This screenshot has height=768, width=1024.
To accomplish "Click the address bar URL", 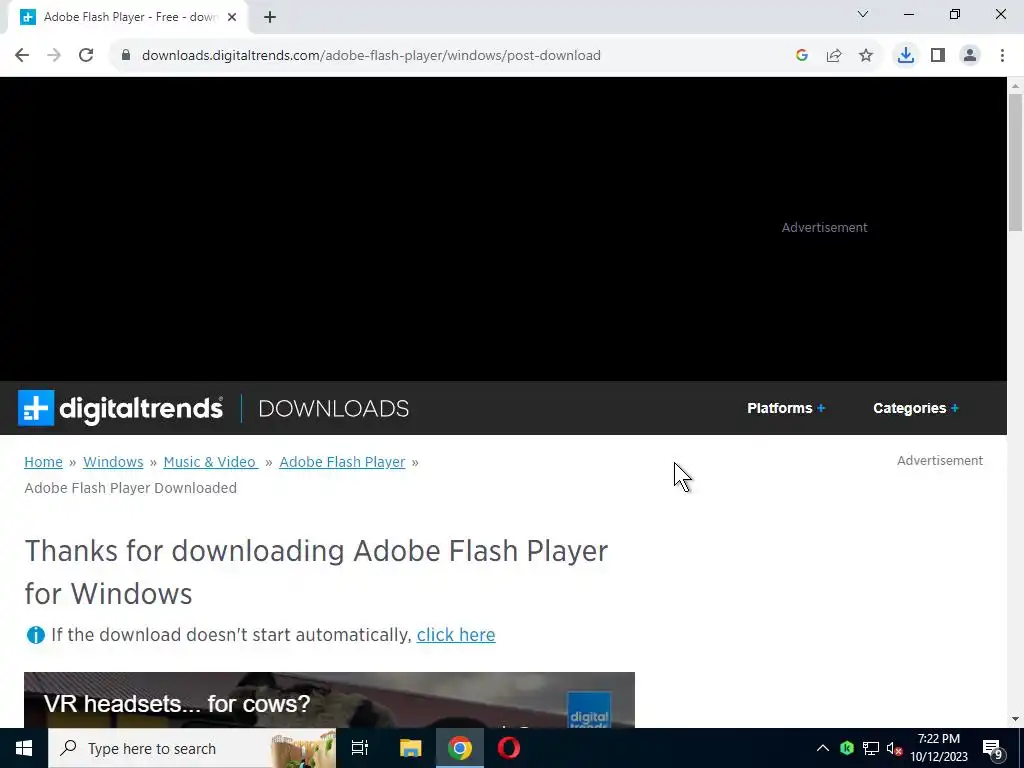I will click(x=371, y=56).
